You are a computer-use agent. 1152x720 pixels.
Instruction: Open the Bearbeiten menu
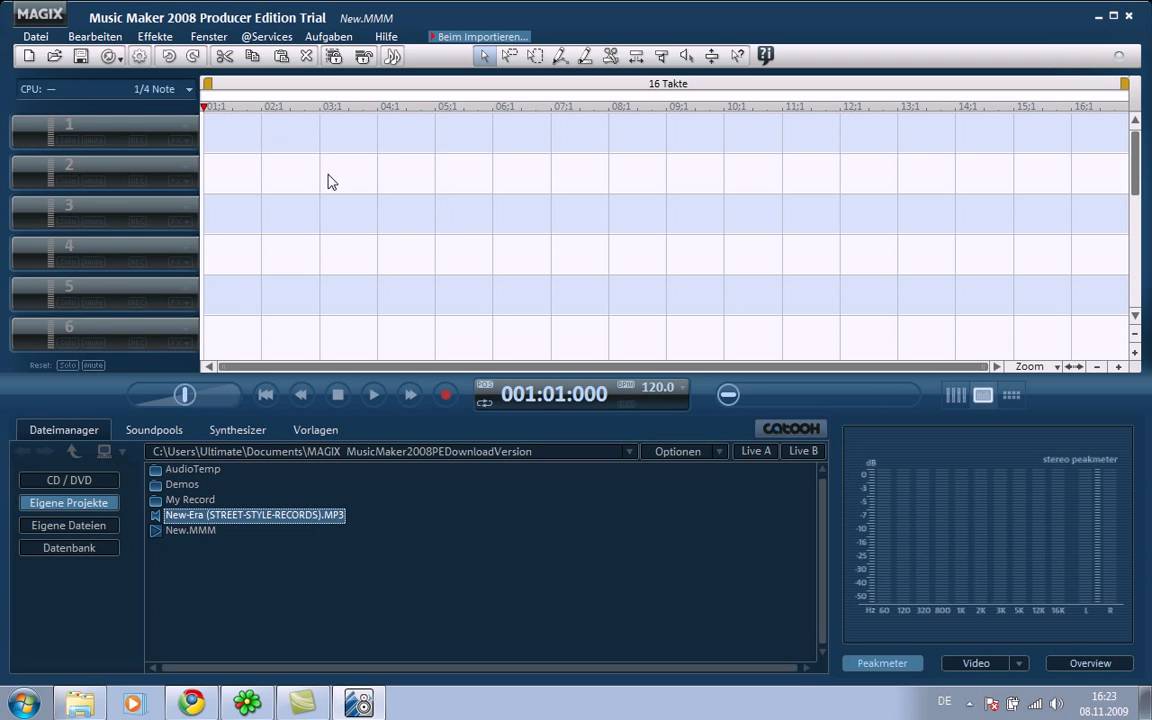tap(95, 37)
